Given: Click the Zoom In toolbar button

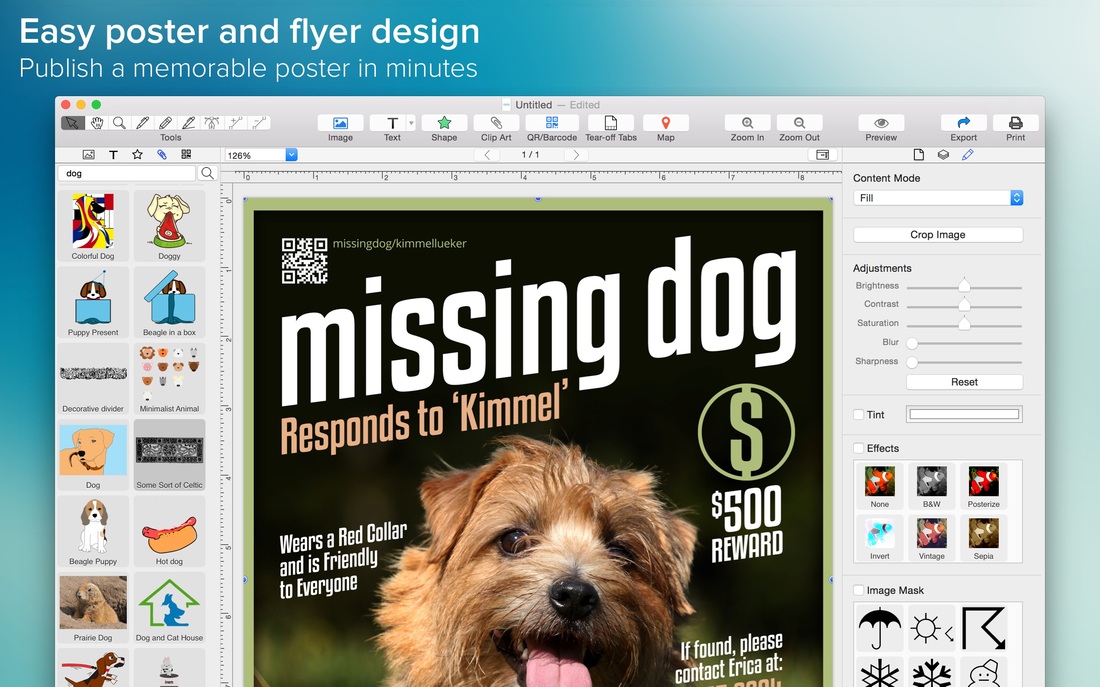Looking at the screenshot, I should (x=748, y=123).
